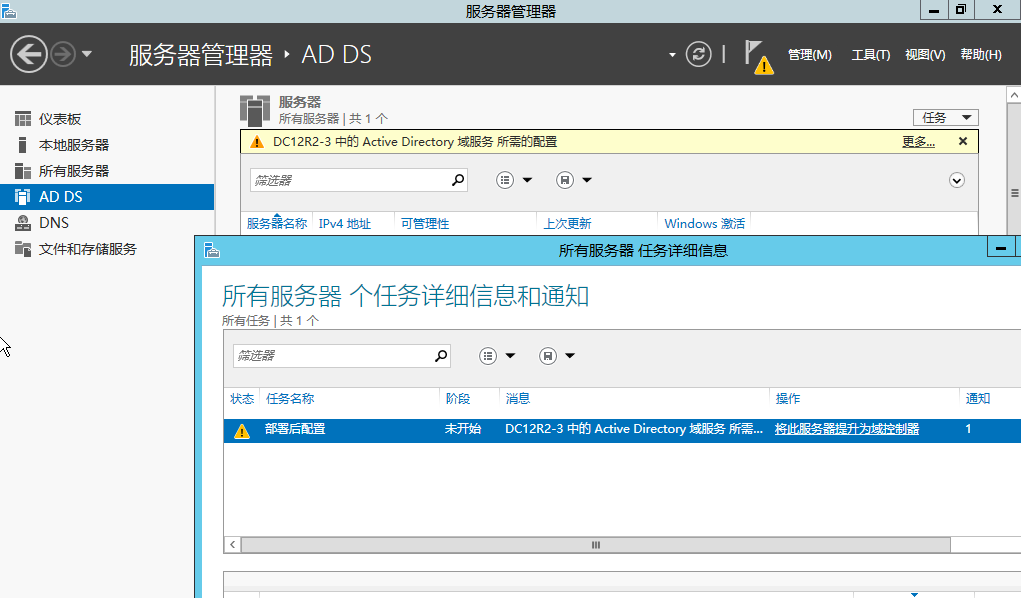Sort by 服务器名称 column

click(277, 223)
